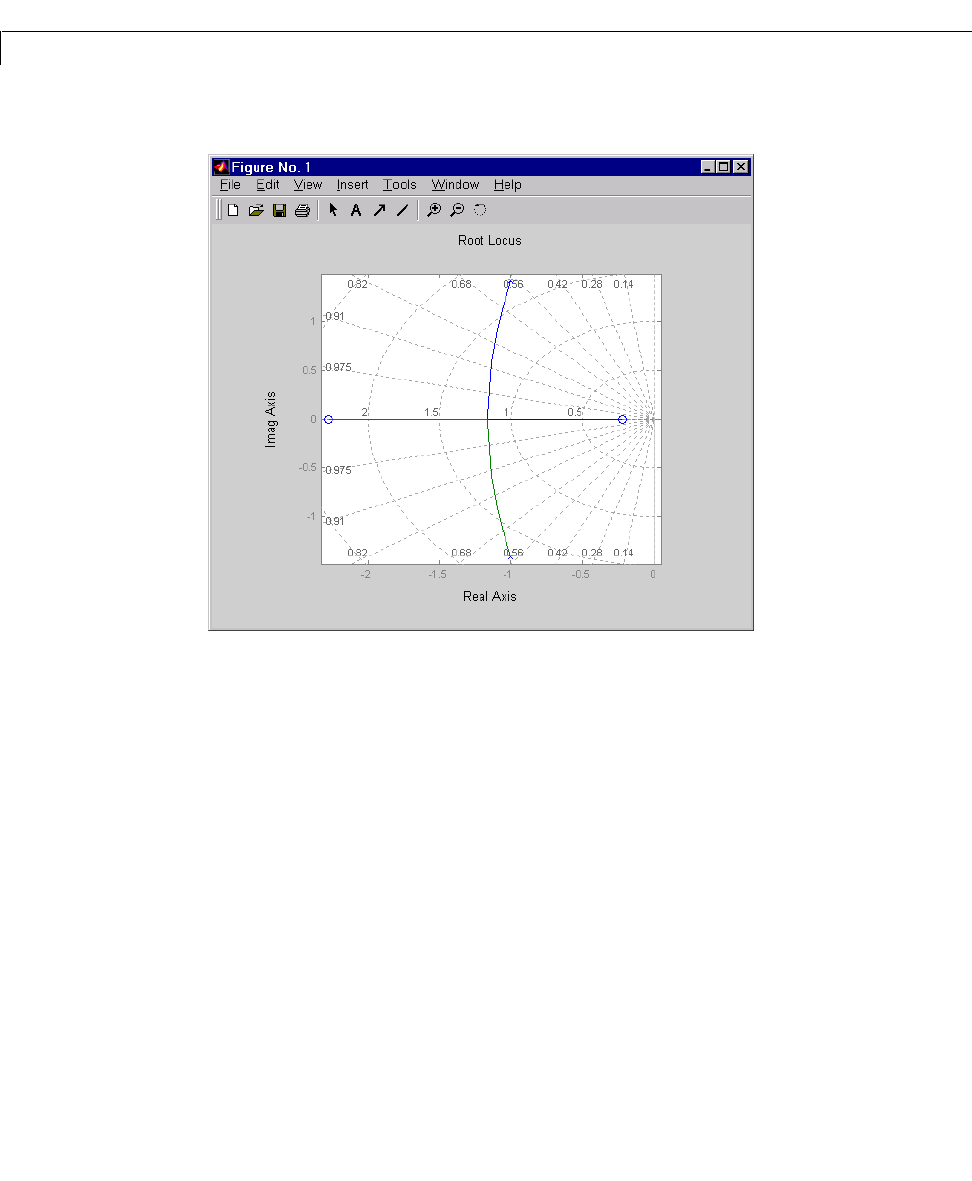Image resolution: width=972 pixels, height=1181 pixels.
Task: Activate the Rotate 3D tool
Action: coord(480,210)
